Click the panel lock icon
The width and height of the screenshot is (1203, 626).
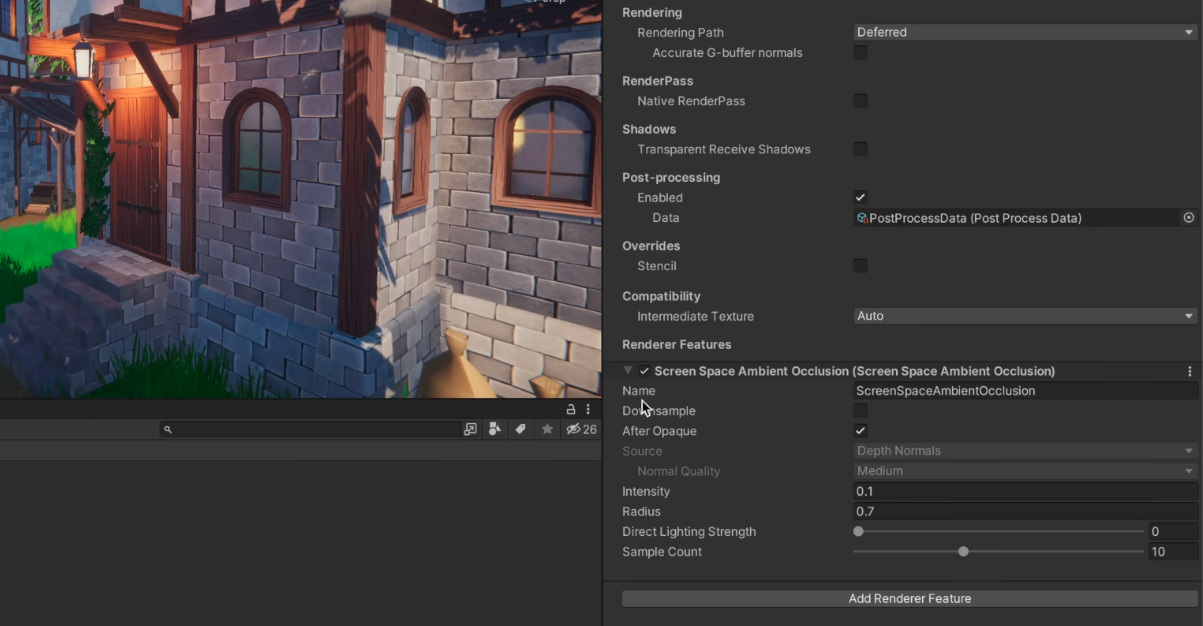tap(571, 410)
